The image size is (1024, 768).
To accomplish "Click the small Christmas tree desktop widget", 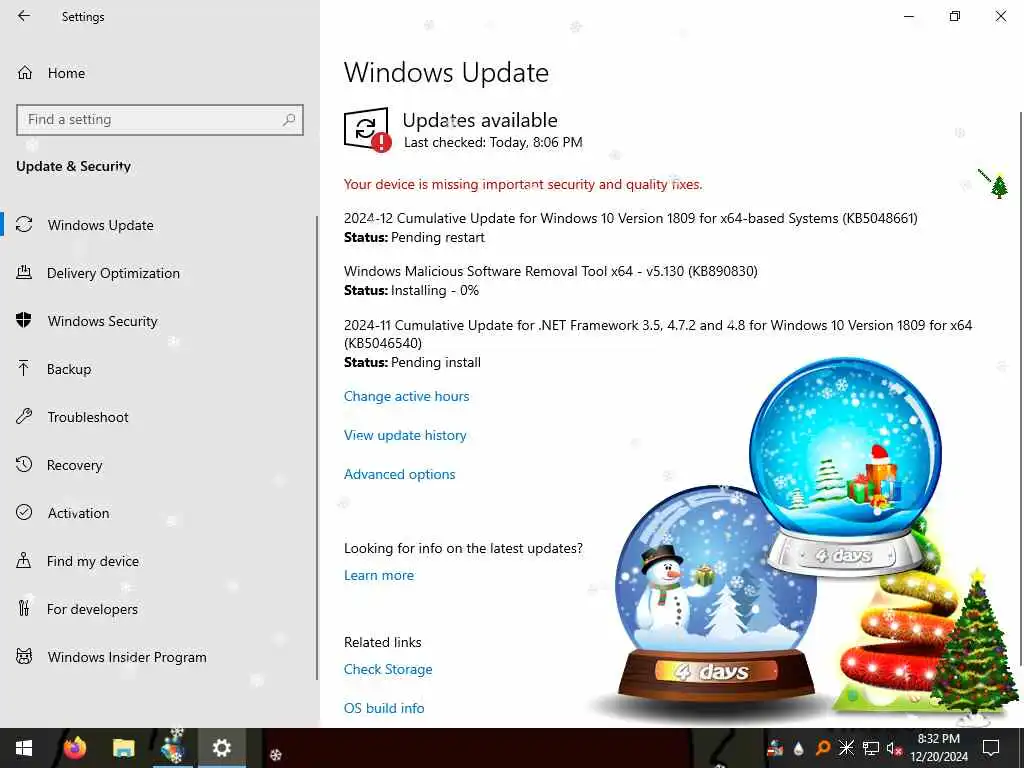I will (x=999, y=186).
